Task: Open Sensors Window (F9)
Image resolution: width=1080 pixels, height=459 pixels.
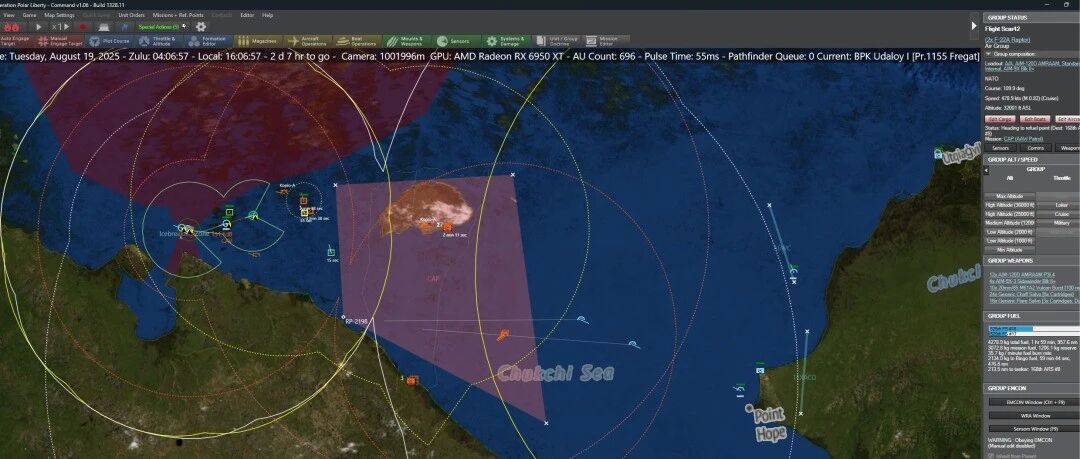Action: click(1035, 429)
